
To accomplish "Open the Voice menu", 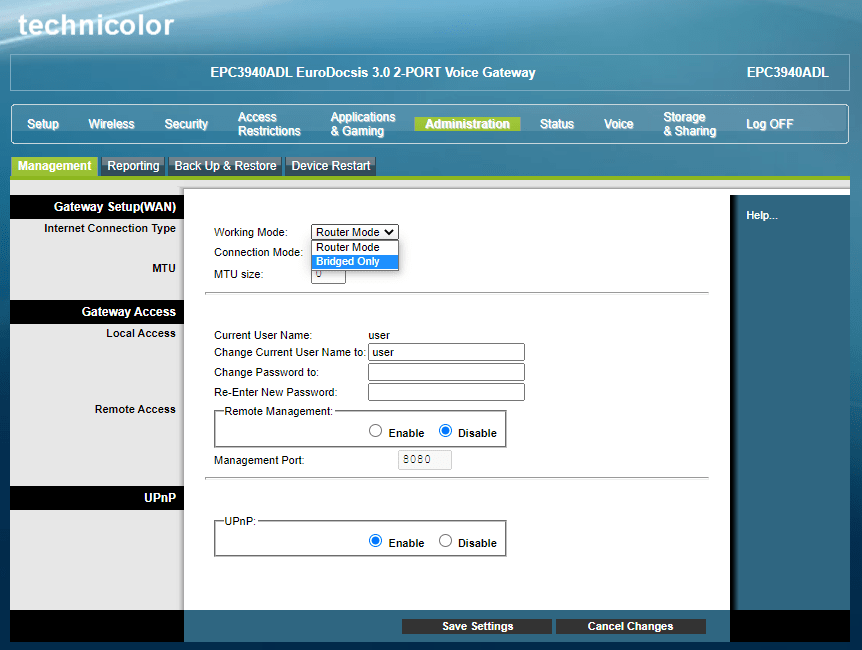I will (x=618, y=124).
